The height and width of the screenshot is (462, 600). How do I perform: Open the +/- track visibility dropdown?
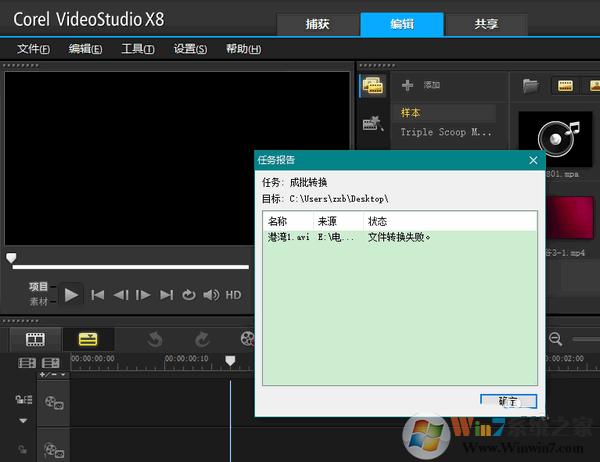pos(52,375)
